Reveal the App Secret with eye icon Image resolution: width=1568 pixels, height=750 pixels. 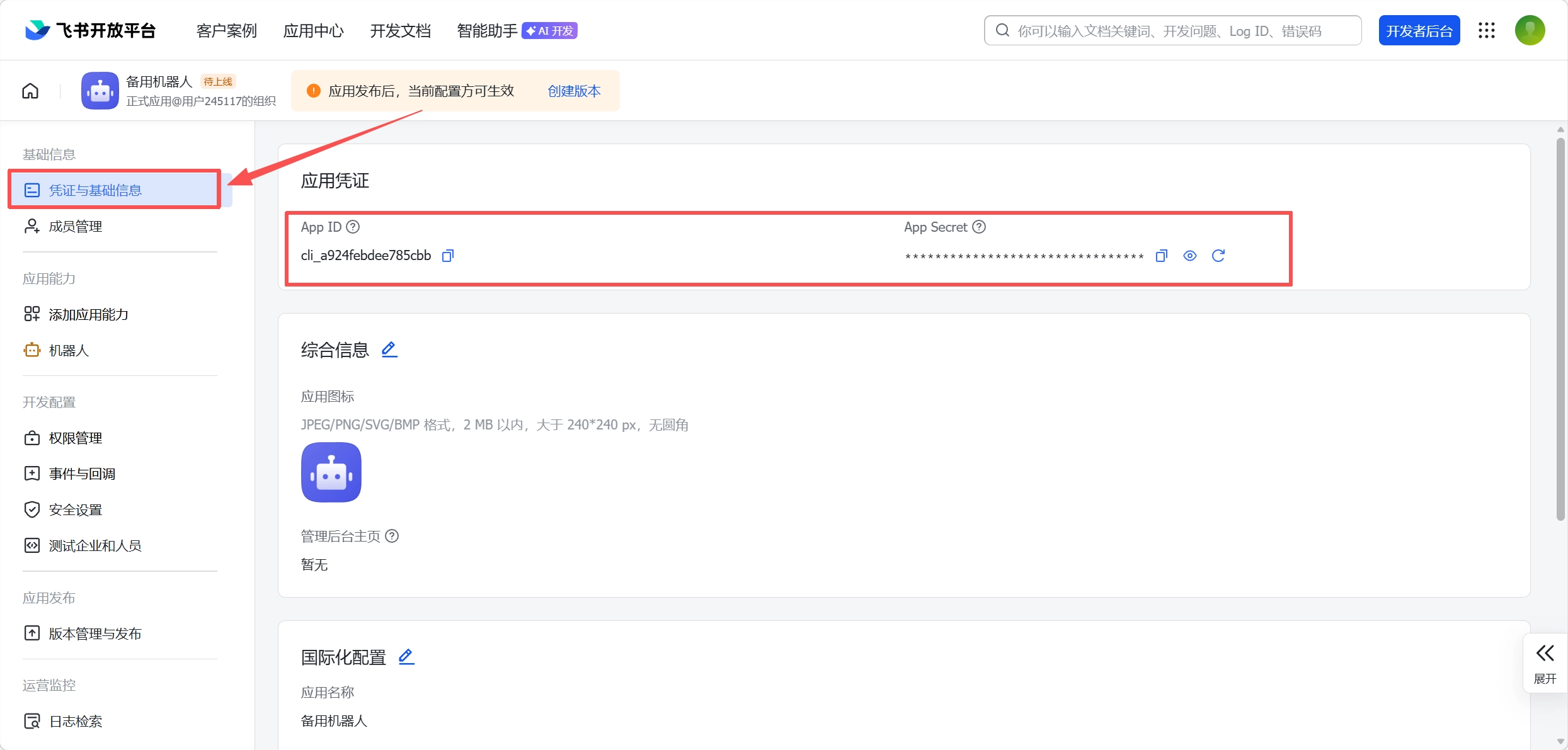pyautogui.click(x=1190, y=256)
